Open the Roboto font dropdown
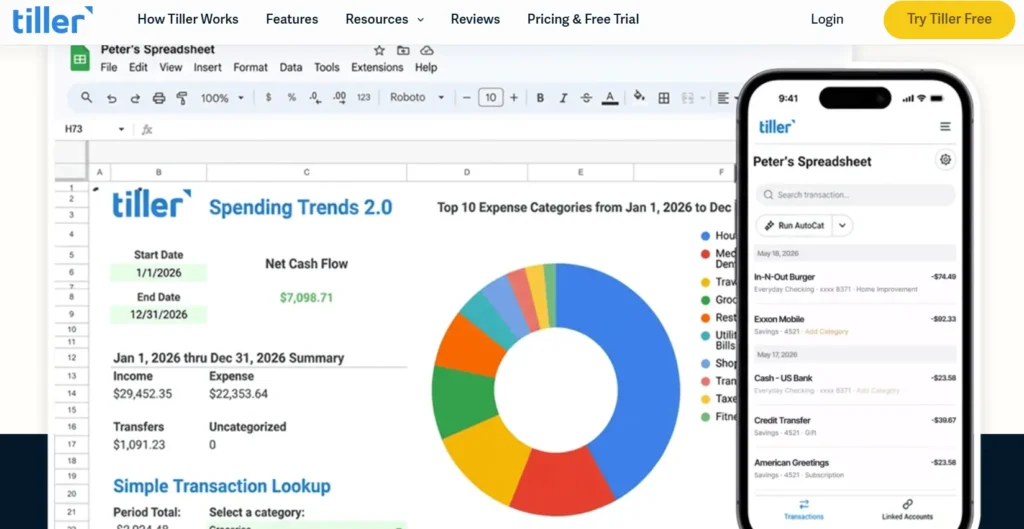This screenshot has width=1024, height=529. [417, 97]
